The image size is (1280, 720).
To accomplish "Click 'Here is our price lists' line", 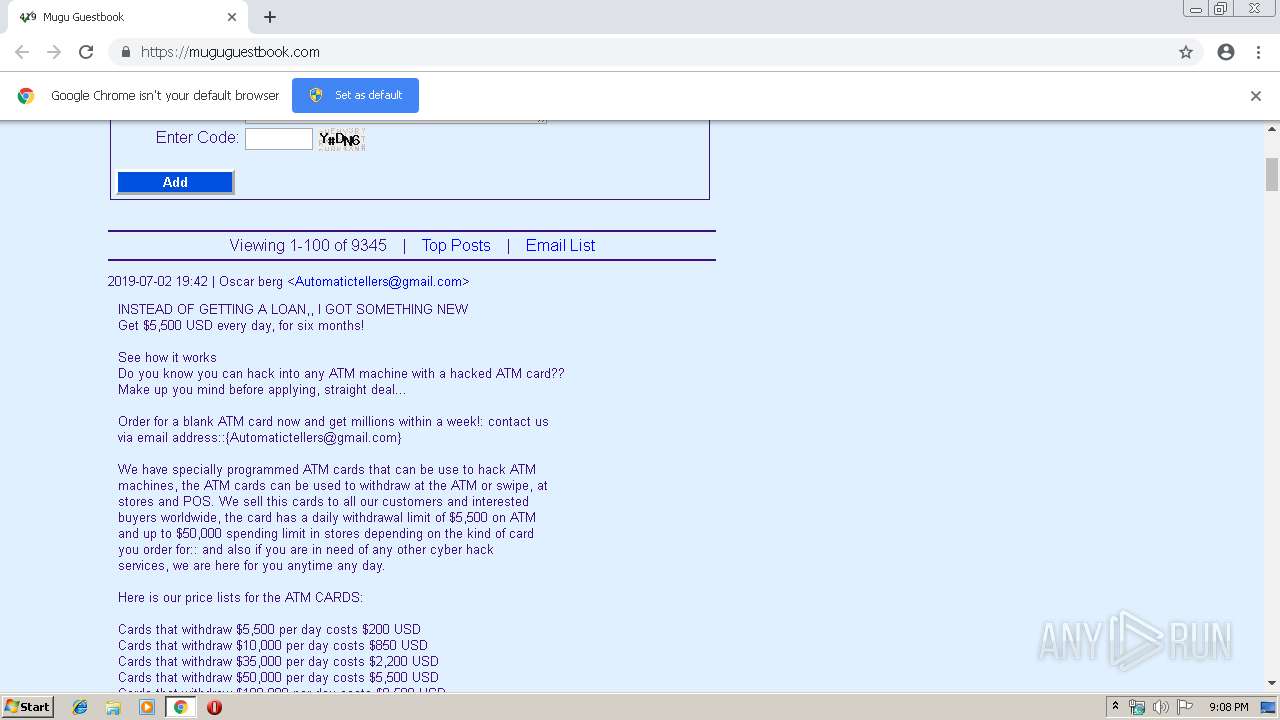I will [x=240, y=597].
